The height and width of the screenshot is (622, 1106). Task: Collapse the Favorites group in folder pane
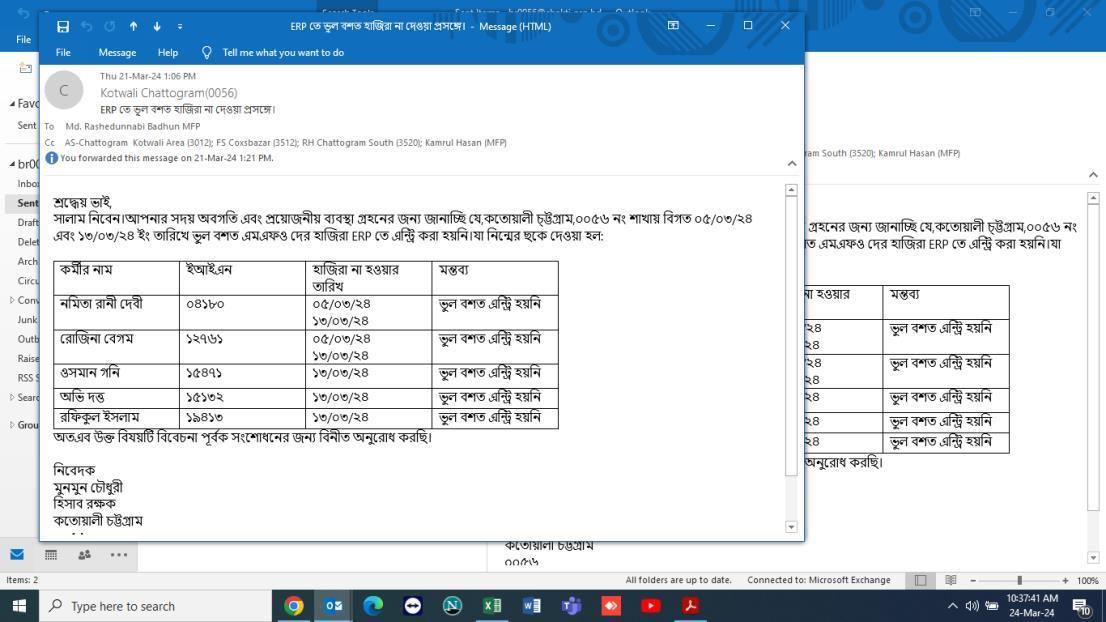(12, 104)
